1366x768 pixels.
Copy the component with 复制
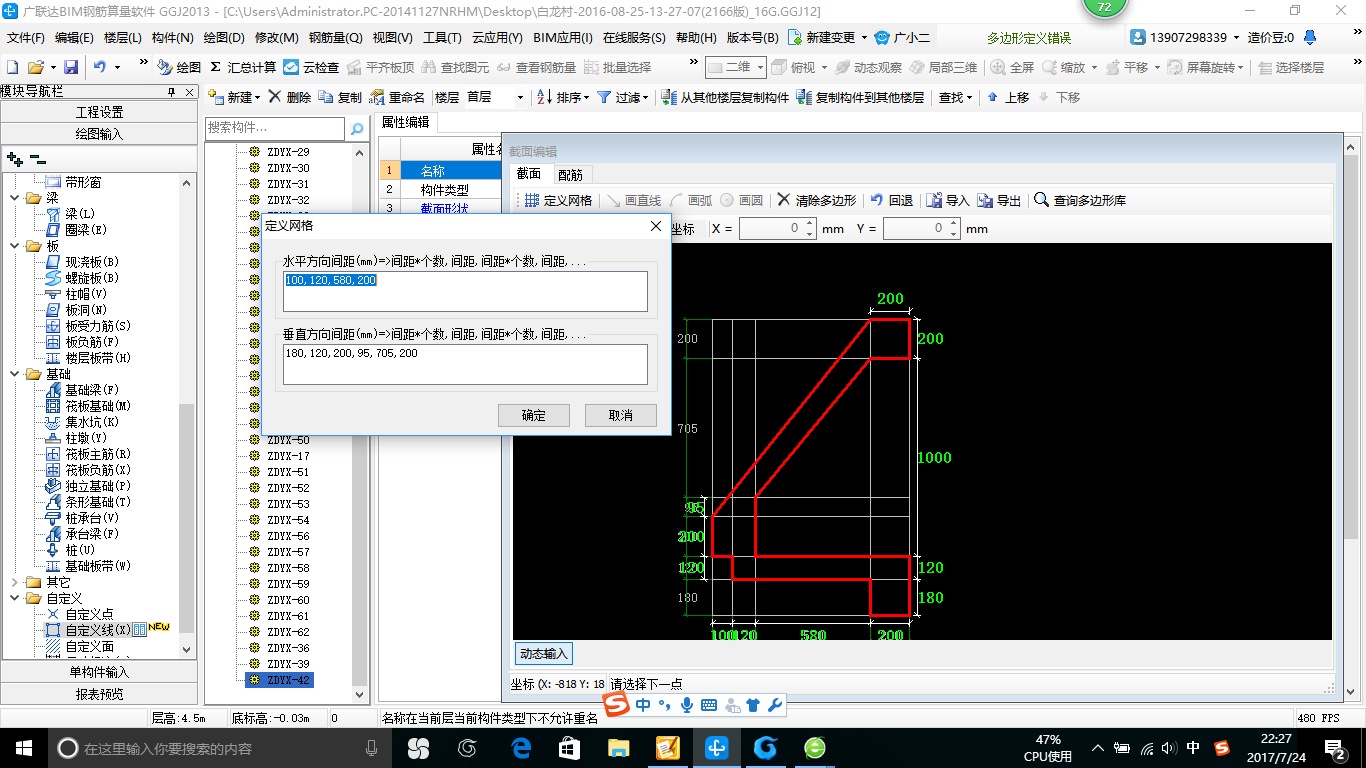click(340, 97)
